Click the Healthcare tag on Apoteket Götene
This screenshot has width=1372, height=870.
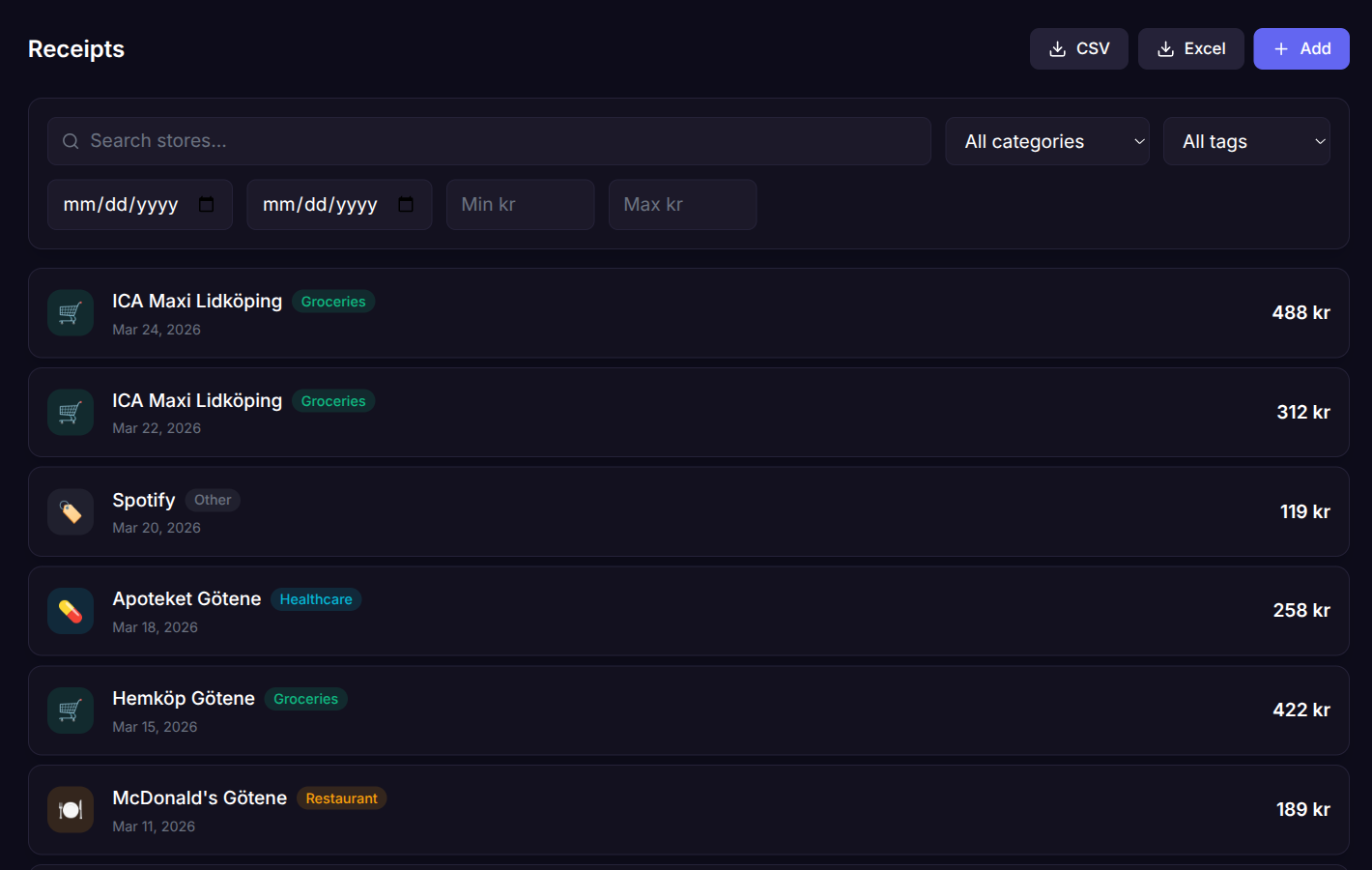(316, 599)
